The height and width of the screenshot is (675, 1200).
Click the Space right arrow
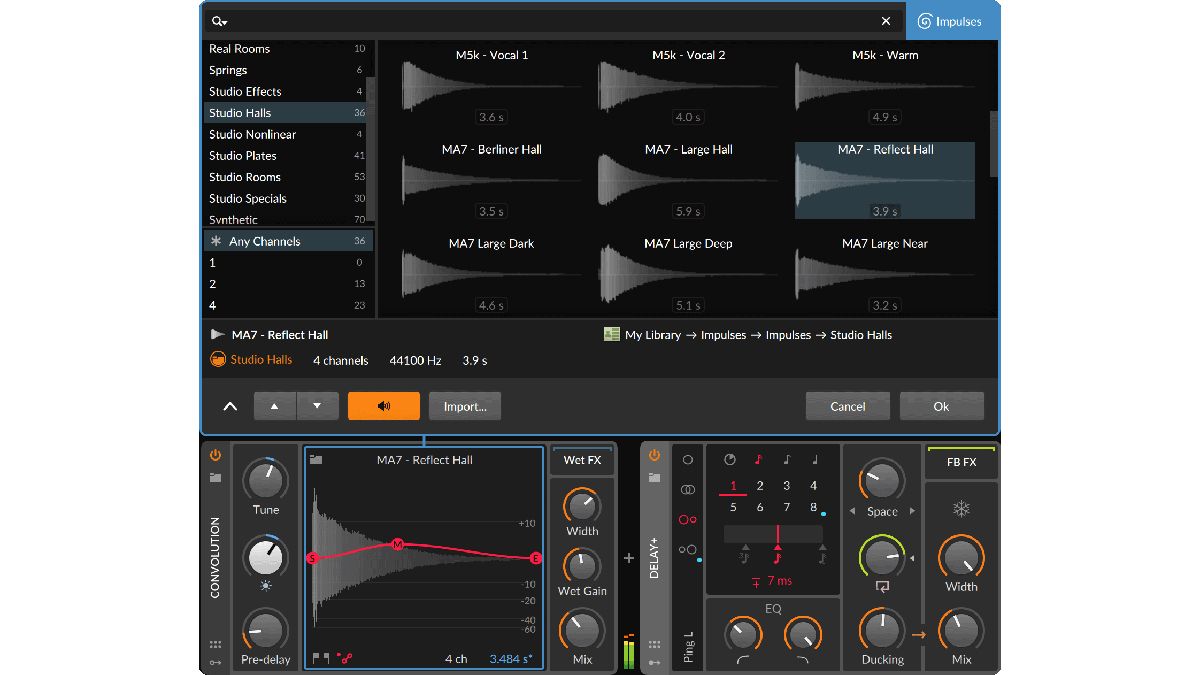[x=911, y=512]
